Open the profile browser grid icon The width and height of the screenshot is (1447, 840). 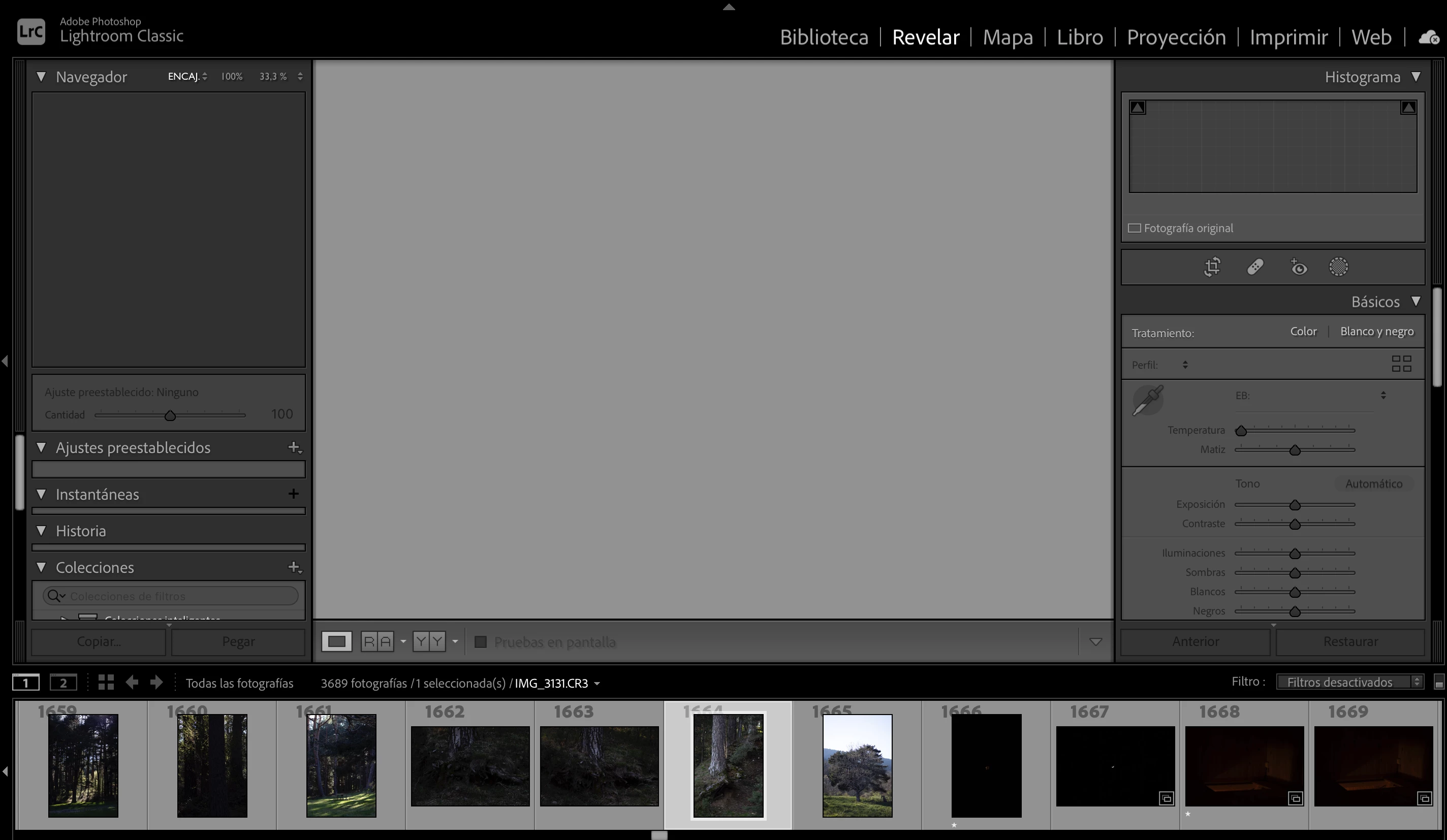(1401, 364)
